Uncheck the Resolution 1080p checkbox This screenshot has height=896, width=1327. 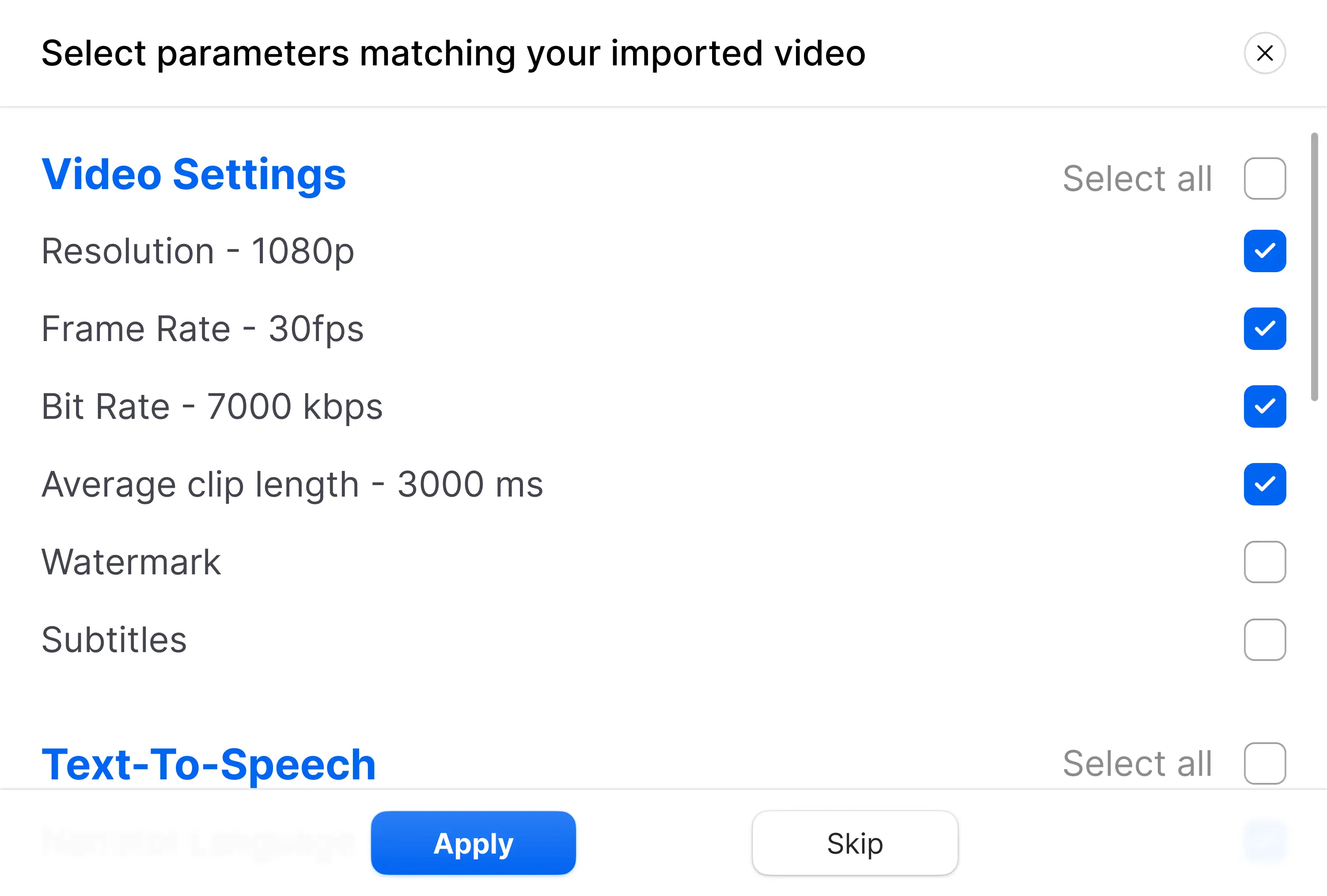click(1265, 251)
